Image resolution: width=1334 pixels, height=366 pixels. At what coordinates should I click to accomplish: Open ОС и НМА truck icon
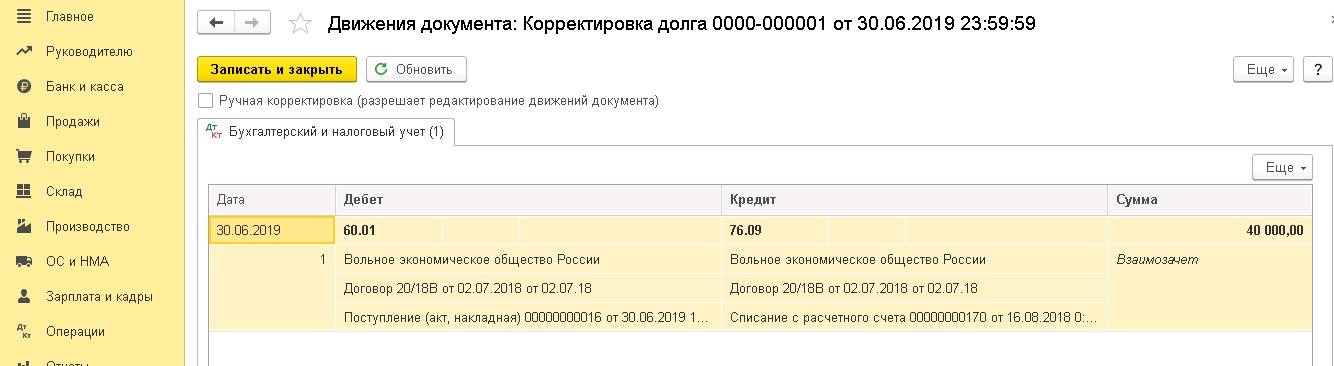click(24, 261)
